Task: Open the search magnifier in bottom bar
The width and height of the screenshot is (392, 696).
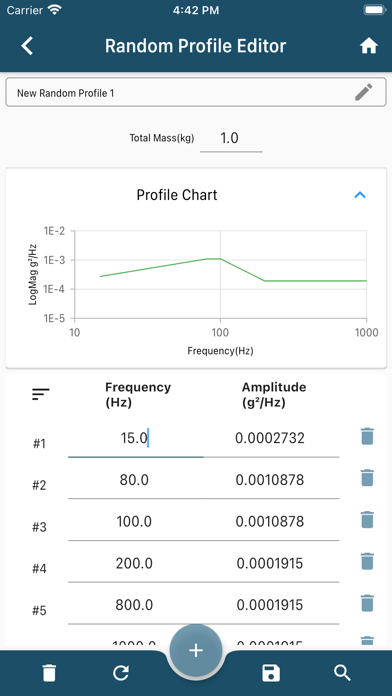Action: 342,673
